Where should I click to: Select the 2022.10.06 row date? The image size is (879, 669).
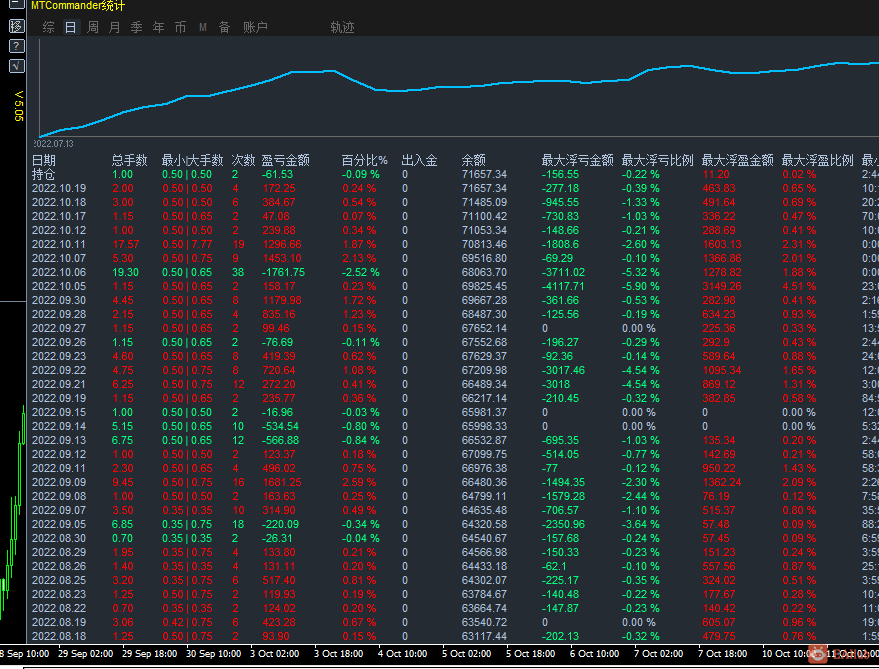pyautogui.click(x=59, y=272)
